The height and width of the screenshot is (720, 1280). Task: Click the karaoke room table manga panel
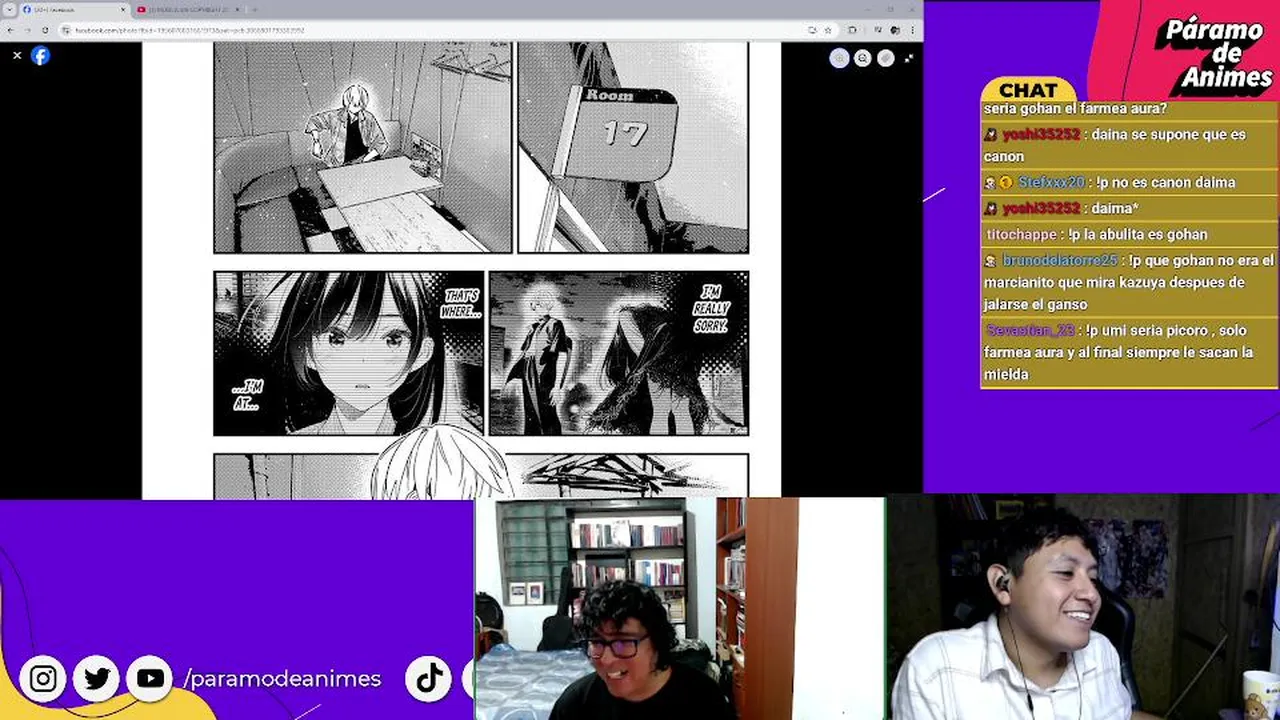(x=363, y=147)
